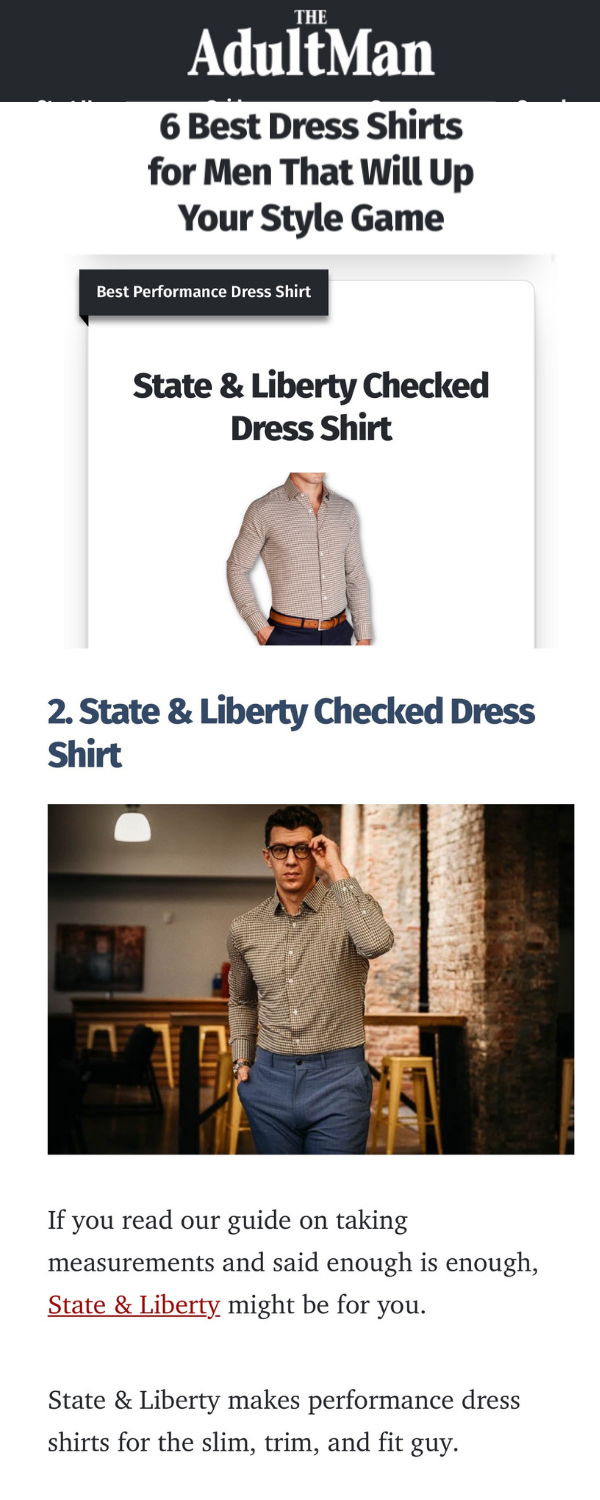600x1500 pixels.
Task: Click the dark header bar beside the logo
Action: (90, 50)
